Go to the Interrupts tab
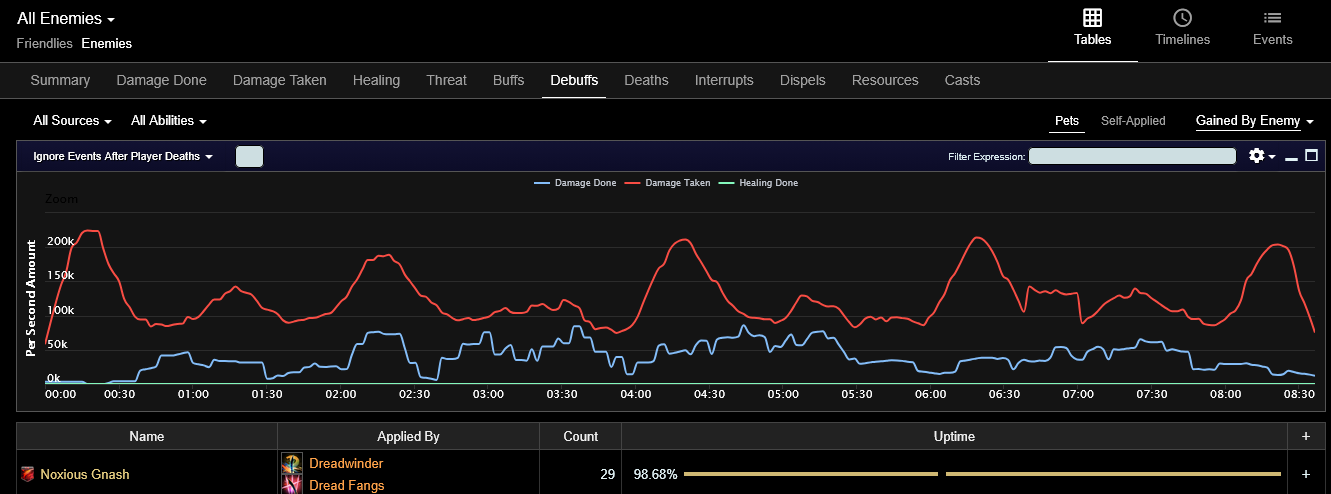Screen dimensions: 1331x494 [724, 80]
